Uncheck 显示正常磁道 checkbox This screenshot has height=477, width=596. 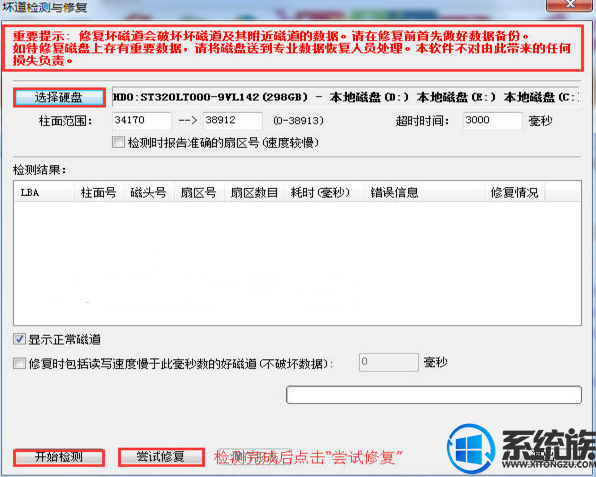(x=19, y=339)
